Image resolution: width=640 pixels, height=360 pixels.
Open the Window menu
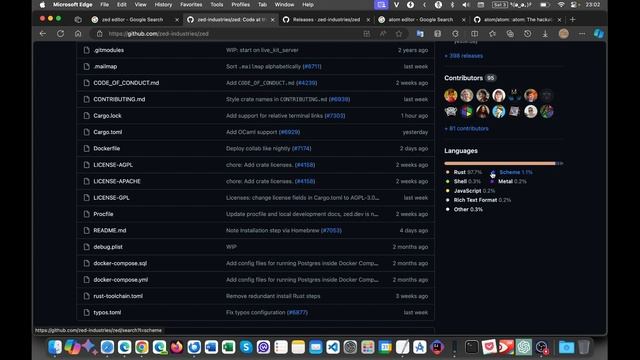(284, 4)
